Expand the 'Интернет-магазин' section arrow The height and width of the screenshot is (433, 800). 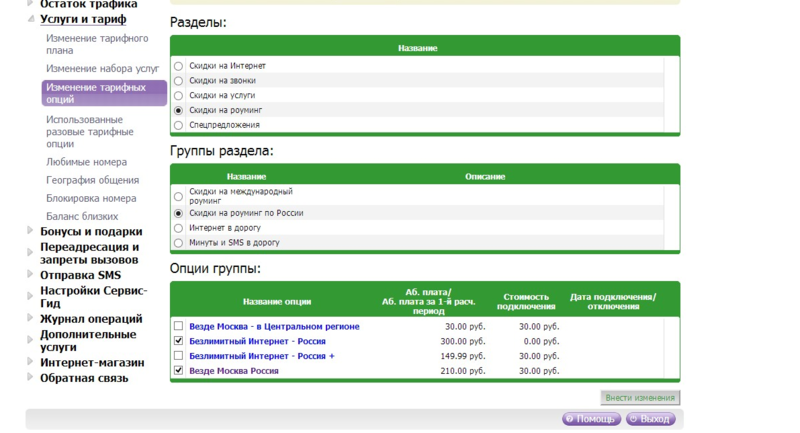pyautogui.click(x=30, y=362)
